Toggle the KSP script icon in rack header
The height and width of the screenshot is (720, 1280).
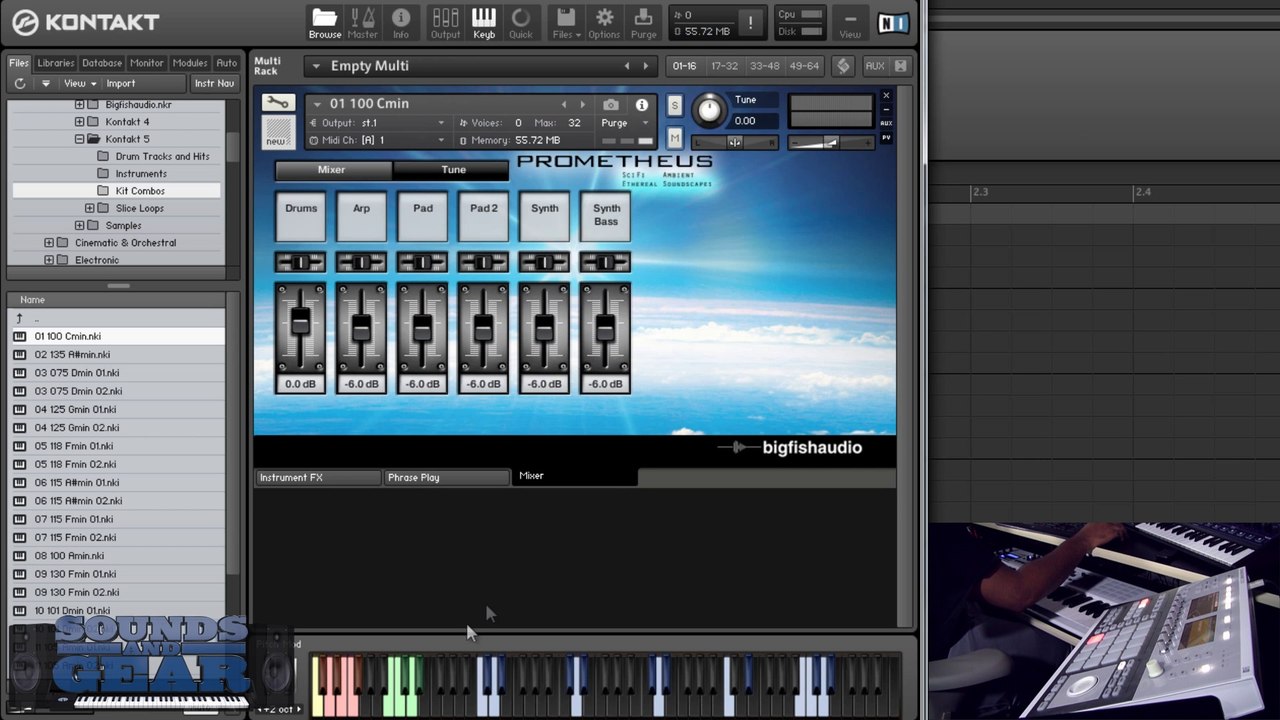coord(843,66)
